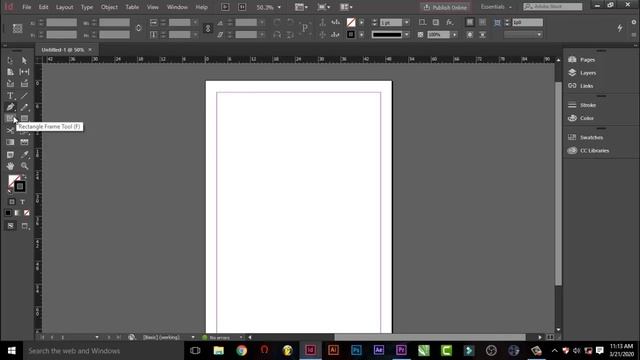Open the Layout menu
The height and width of the screenshot is (360, 640).
(64, 7)
